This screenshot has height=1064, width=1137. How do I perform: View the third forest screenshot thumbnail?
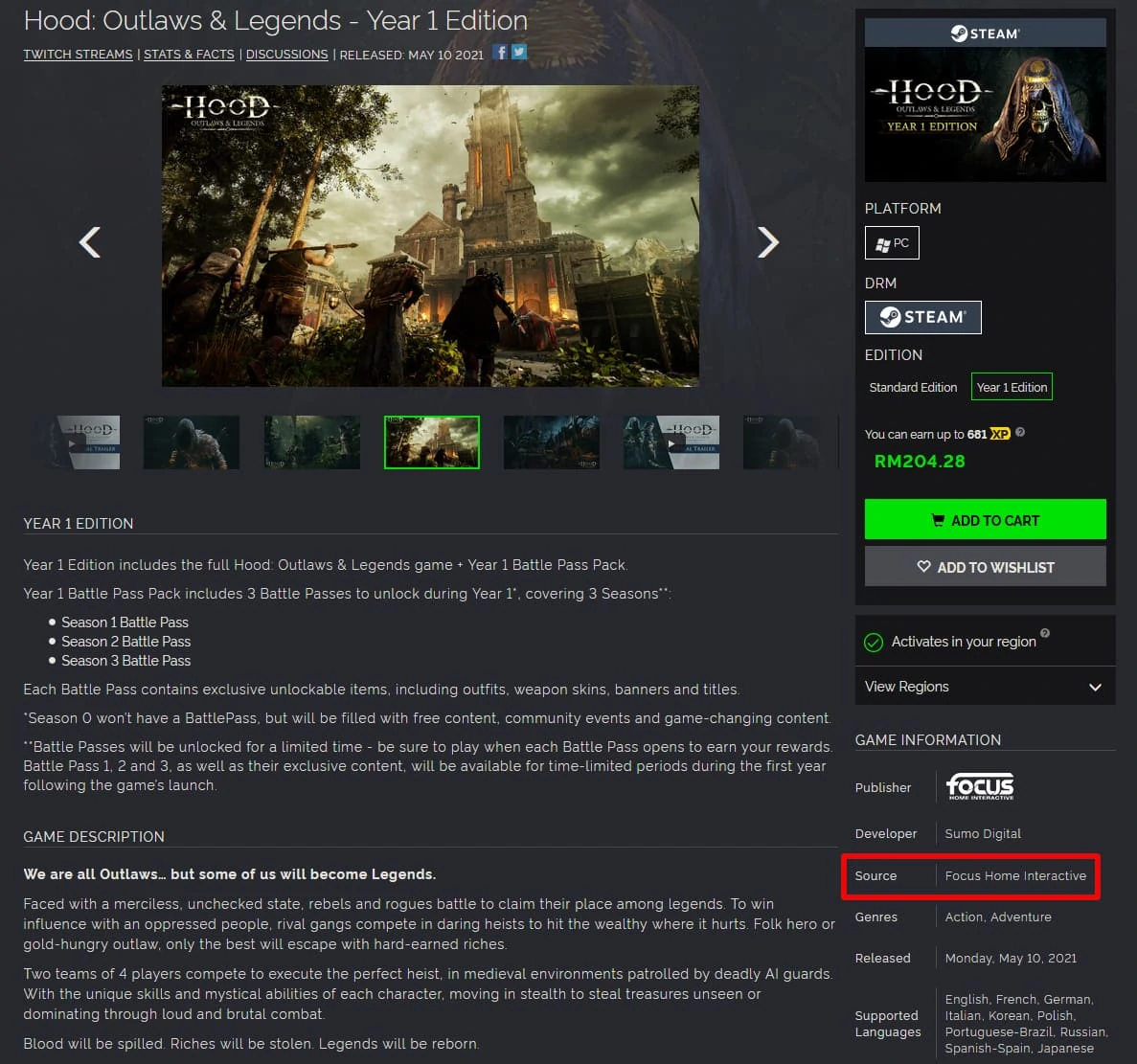(312, 442)
